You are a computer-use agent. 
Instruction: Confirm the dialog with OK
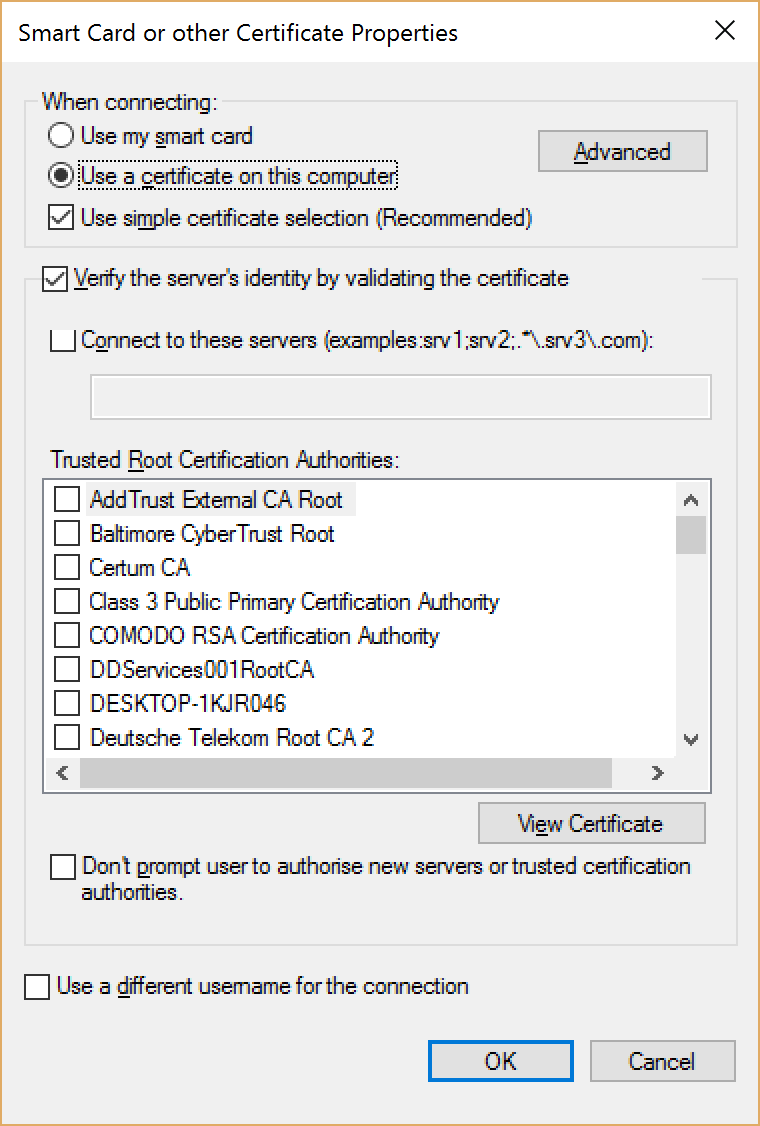(500, 1061)
